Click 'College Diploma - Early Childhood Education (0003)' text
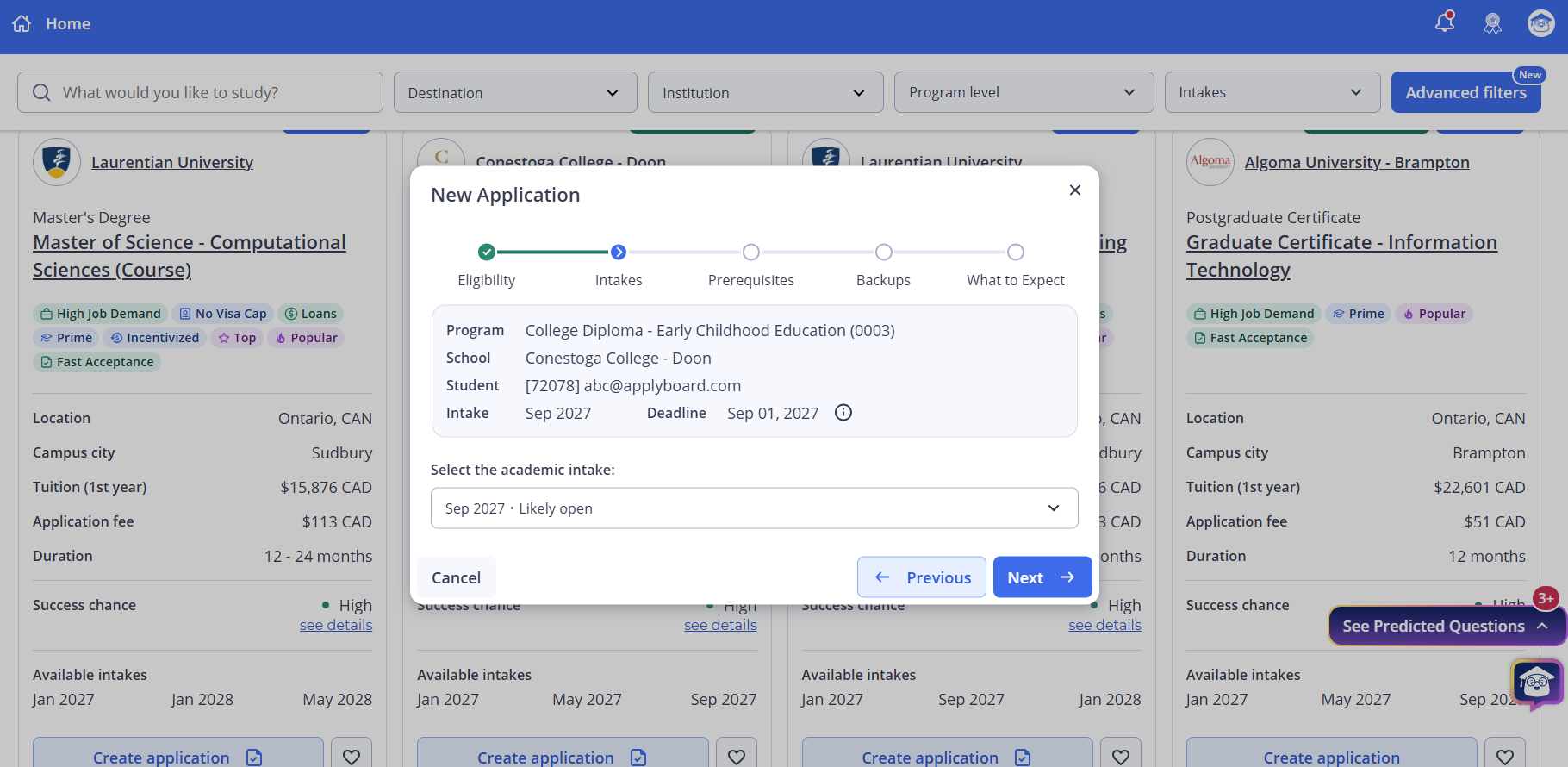 (710, 331)
